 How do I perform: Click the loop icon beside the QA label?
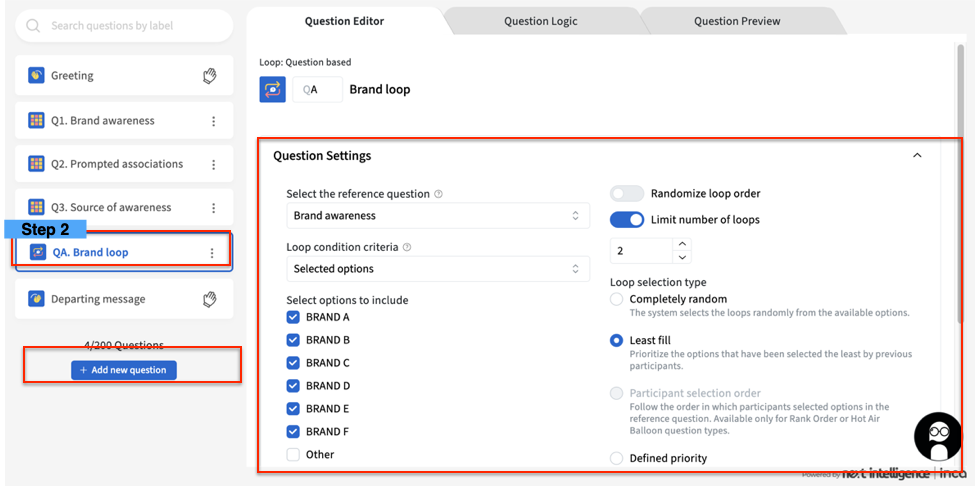click(x=272, y=89)
